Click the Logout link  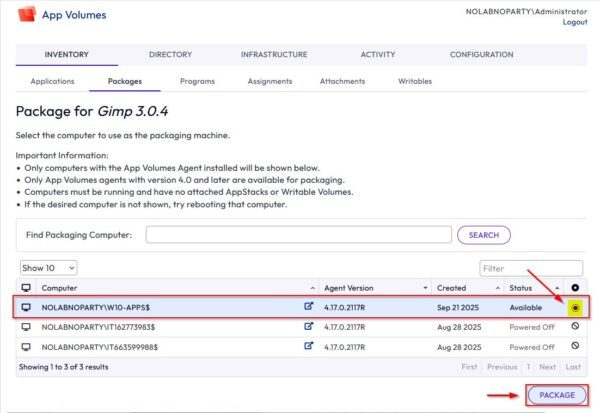(575, 22)
